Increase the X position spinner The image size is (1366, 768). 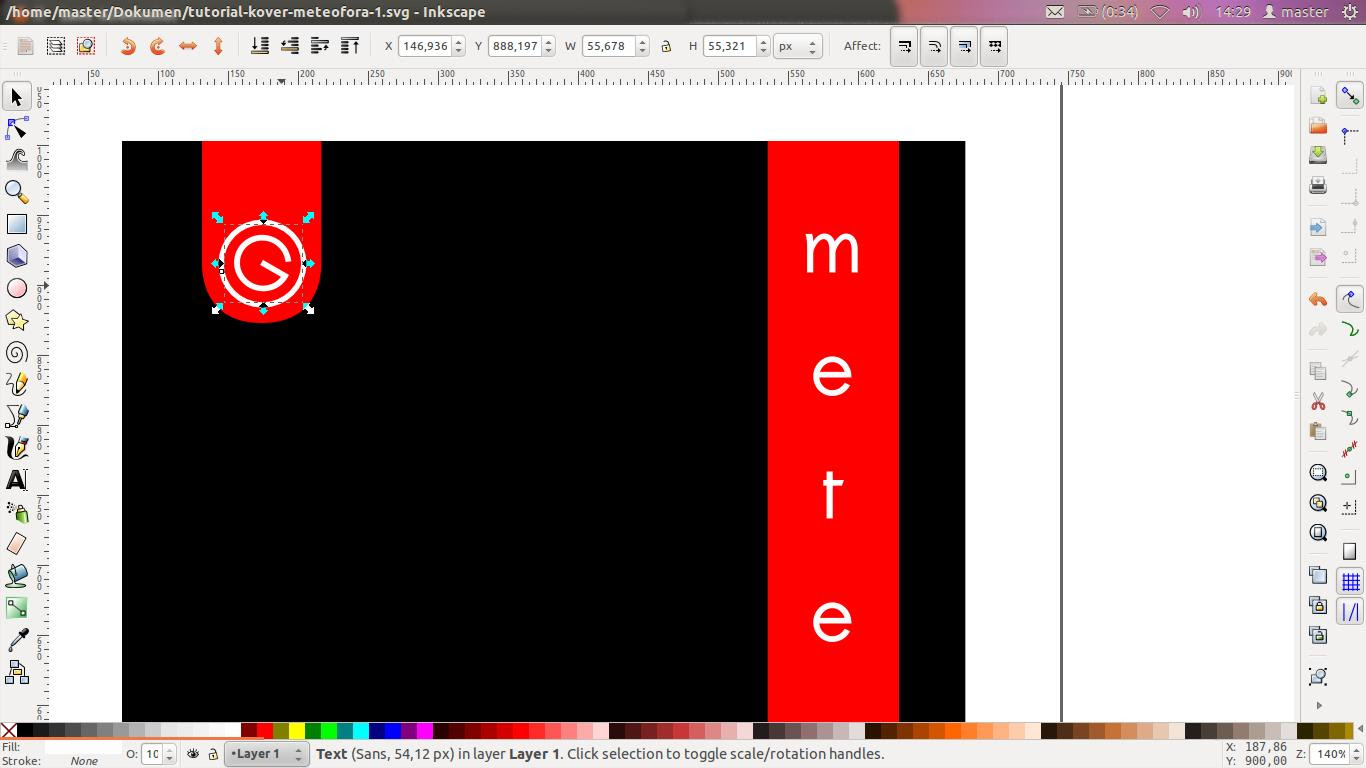[x=458, y=41]
